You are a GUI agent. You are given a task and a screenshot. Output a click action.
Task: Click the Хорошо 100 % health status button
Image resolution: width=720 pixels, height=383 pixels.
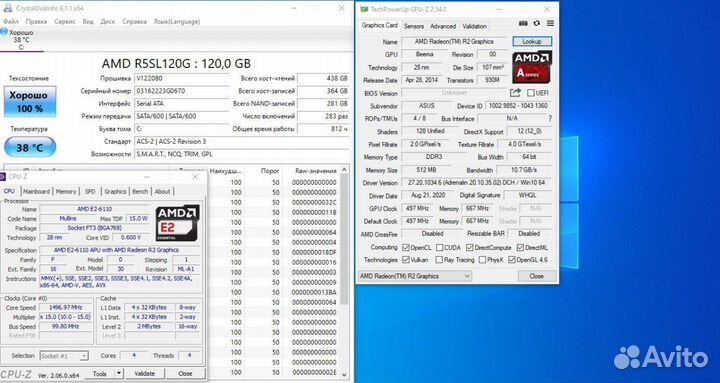pos(30,101)
